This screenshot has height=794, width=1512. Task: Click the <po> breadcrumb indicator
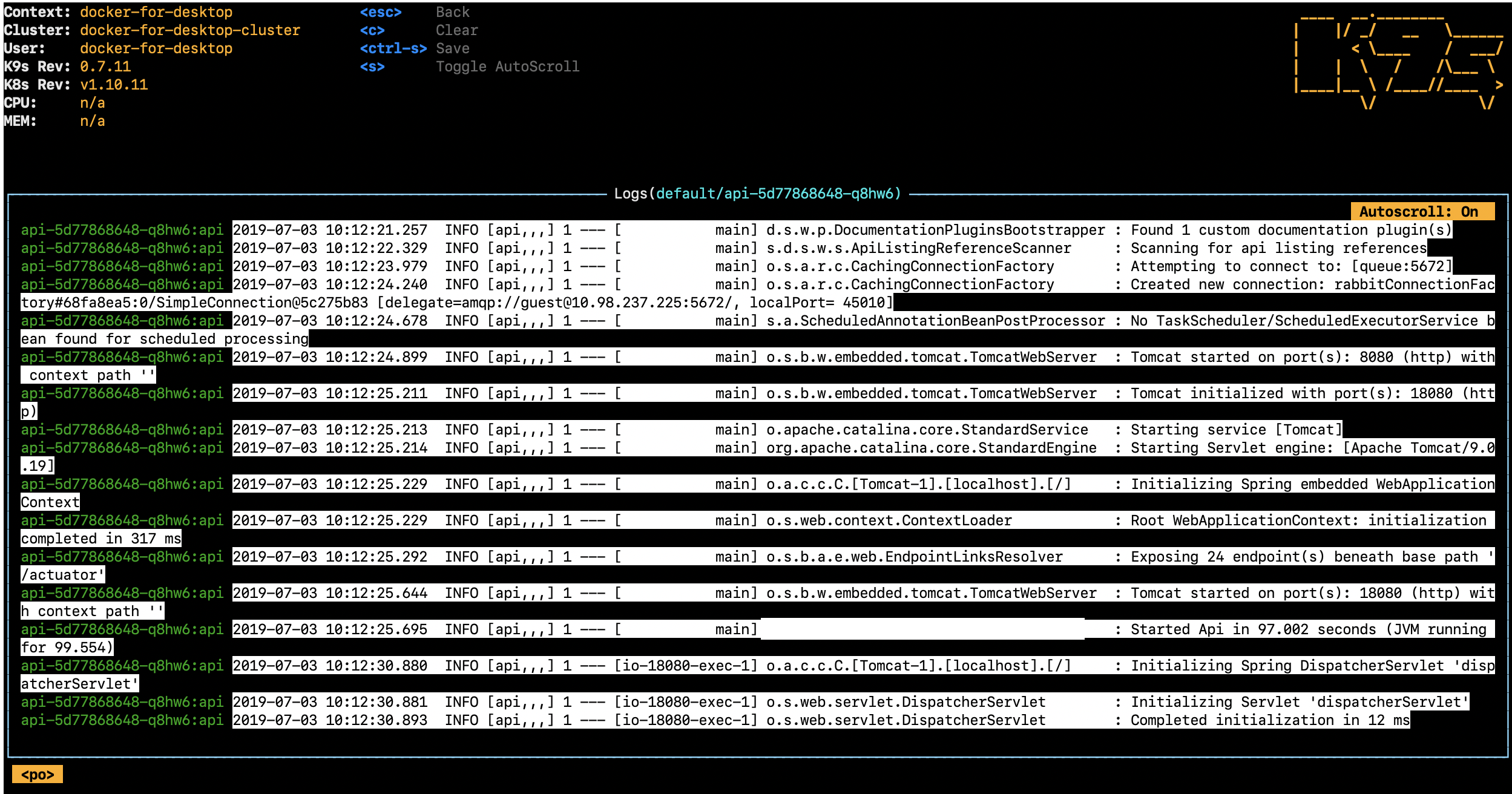[38, 773]
